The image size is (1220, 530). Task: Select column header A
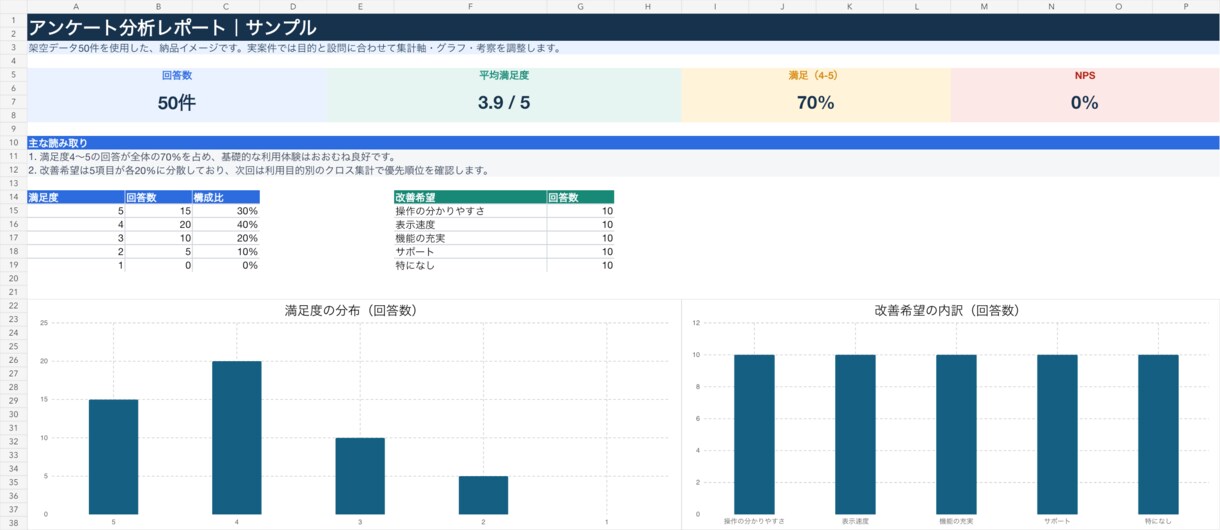pyautogui.click(x=76, y=7)
